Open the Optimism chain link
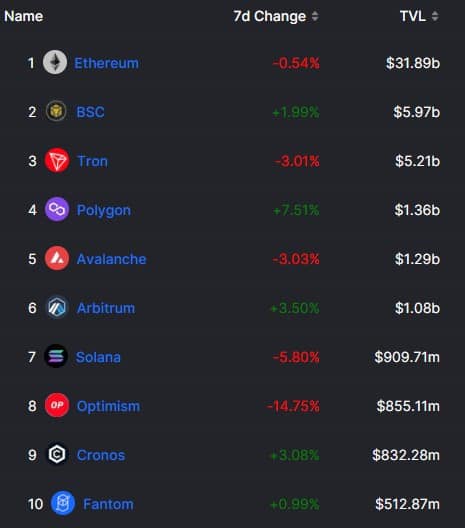 point(108,406)
